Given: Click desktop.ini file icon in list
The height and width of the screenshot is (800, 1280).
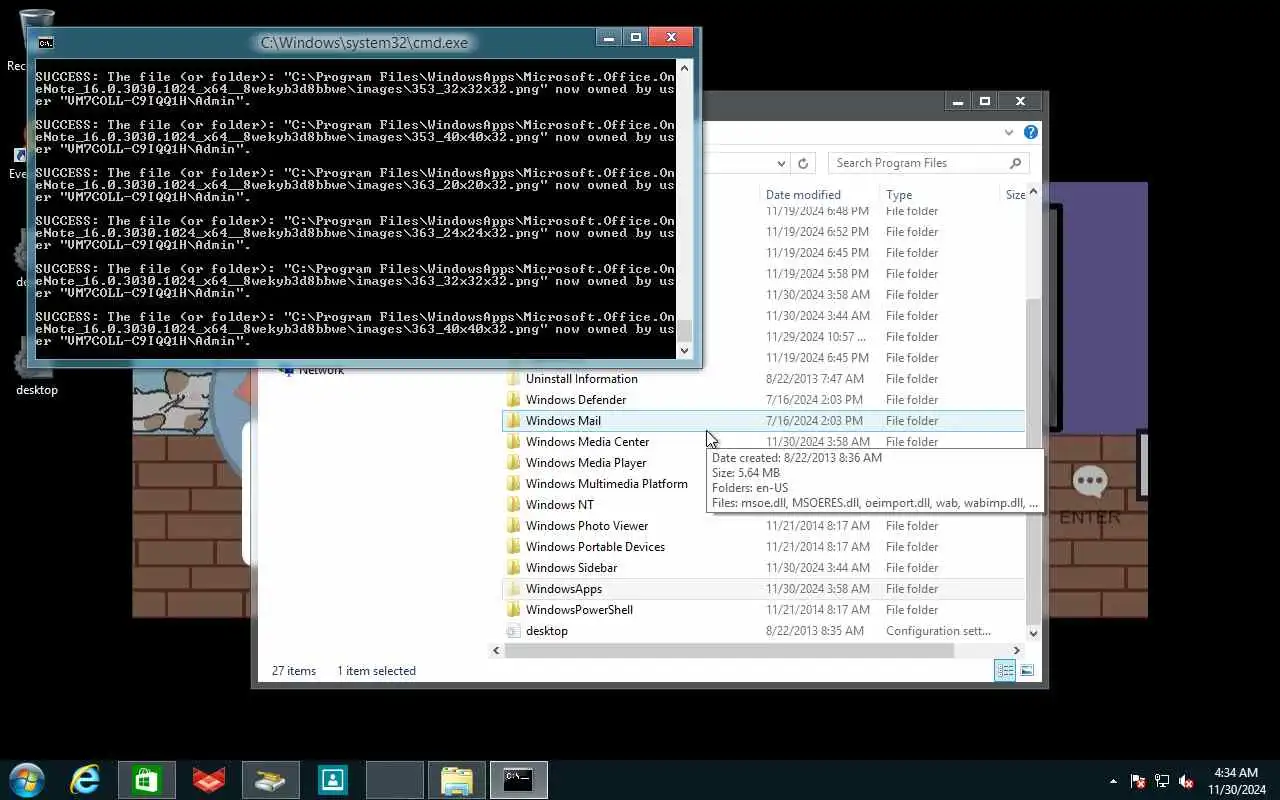Looking at the screenshot, I should (x=513, y=631).
